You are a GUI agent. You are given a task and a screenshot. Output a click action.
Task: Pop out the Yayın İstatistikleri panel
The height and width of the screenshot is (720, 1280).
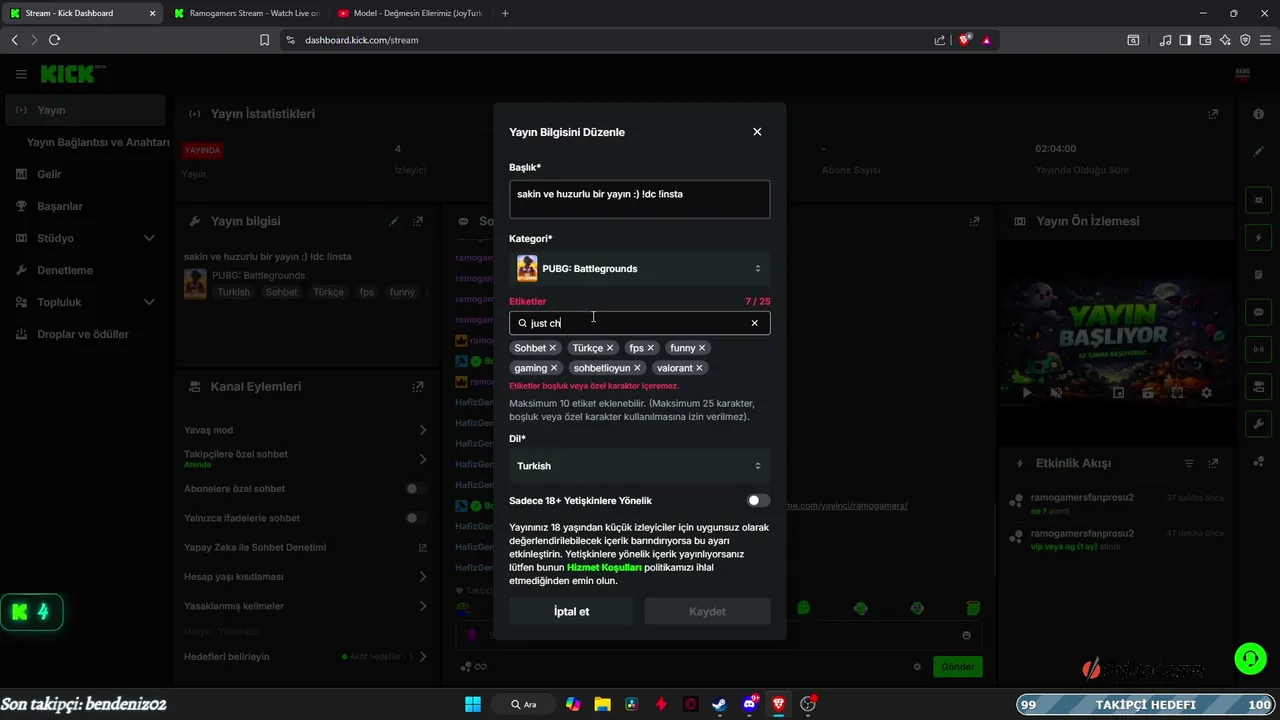click(x=1214, y=114)
